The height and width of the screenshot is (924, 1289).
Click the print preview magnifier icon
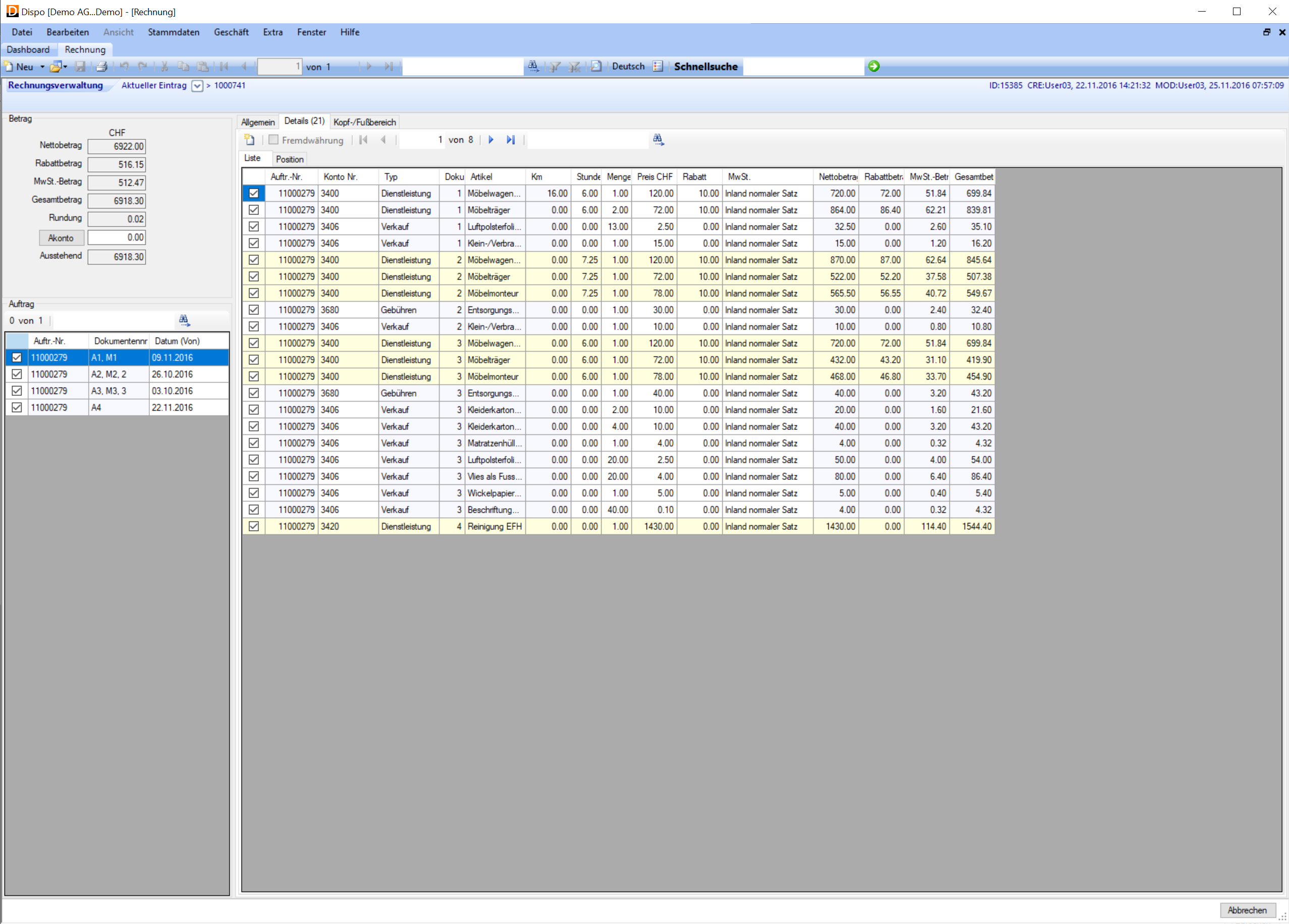[x=596, y=67]
